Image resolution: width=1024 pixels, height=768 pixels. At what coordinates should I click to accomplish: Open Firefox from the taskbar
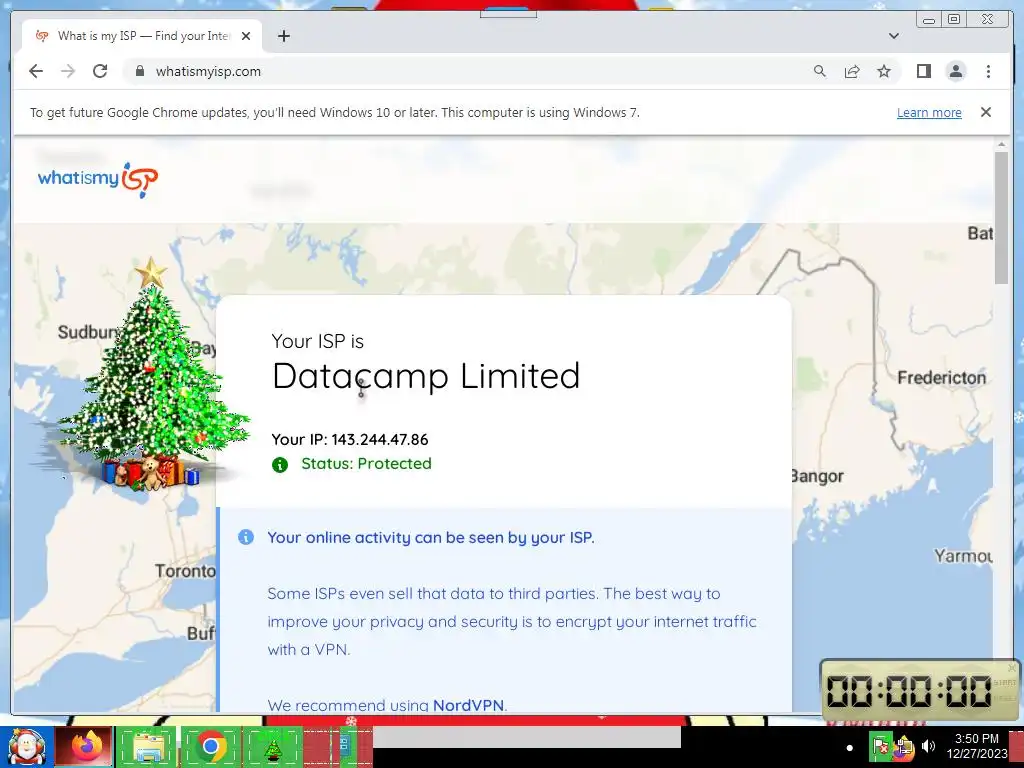85,746
